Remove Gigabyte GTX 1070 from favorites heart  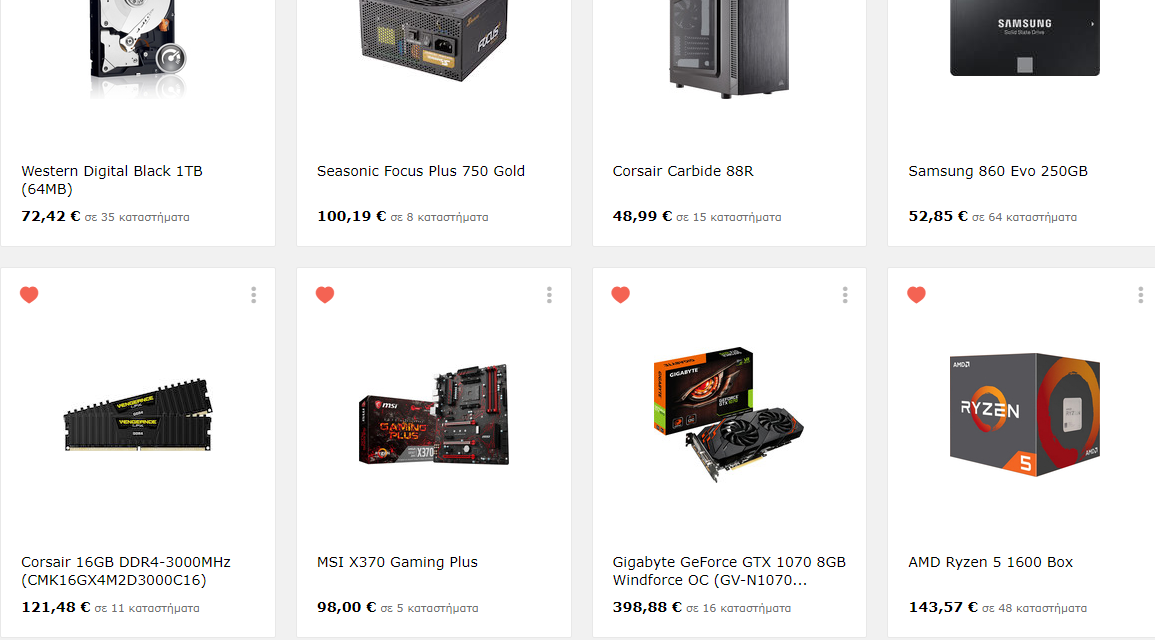[x=621, y=295]
